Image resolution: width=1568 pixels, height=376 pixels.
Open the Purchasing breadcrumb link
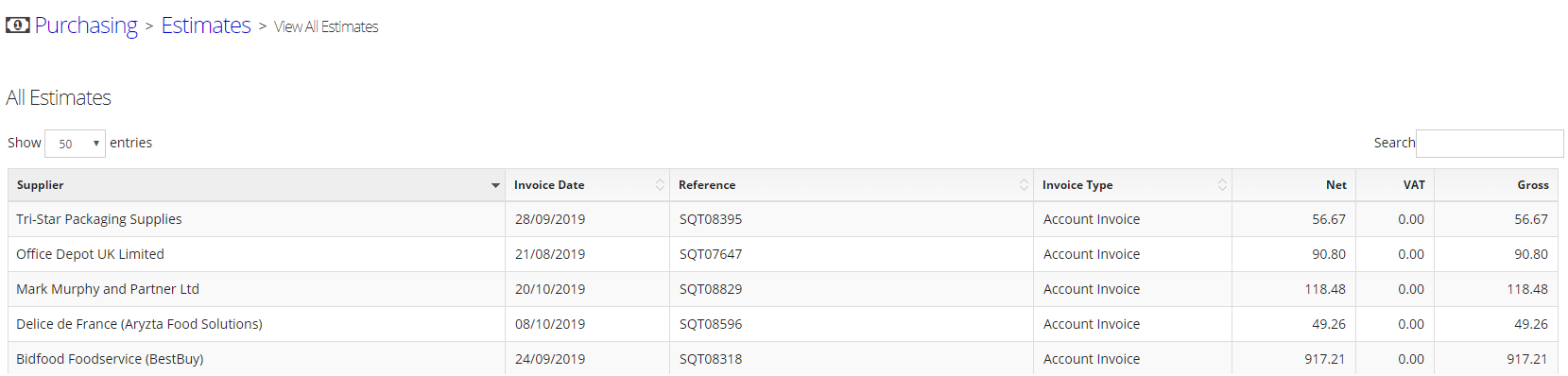point(86,26)
